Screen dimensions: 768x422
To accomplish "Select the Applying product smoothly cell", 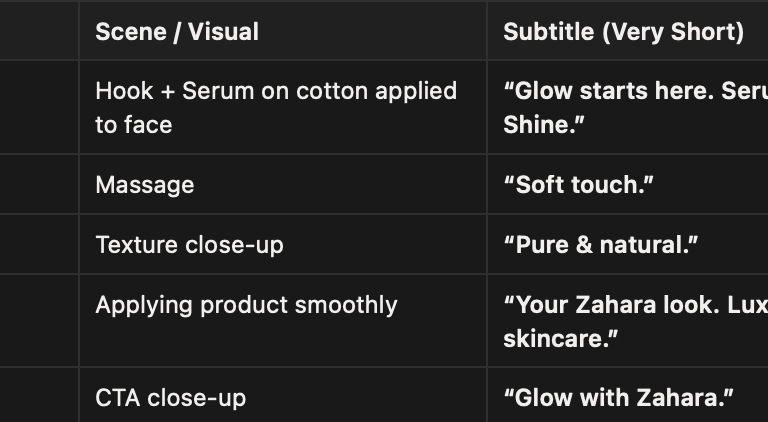I will click(x=246, y=305).
